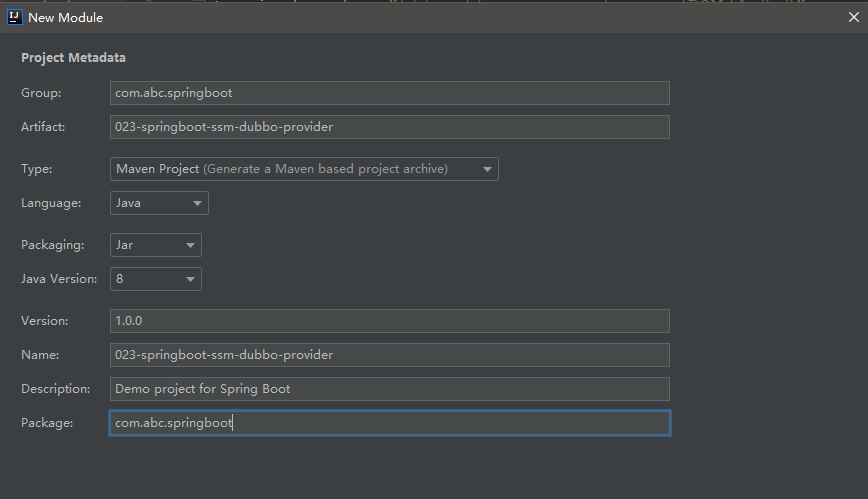868x499 pixels.
Task: Click into the Artifact text field
Action: tap(389, 127)
